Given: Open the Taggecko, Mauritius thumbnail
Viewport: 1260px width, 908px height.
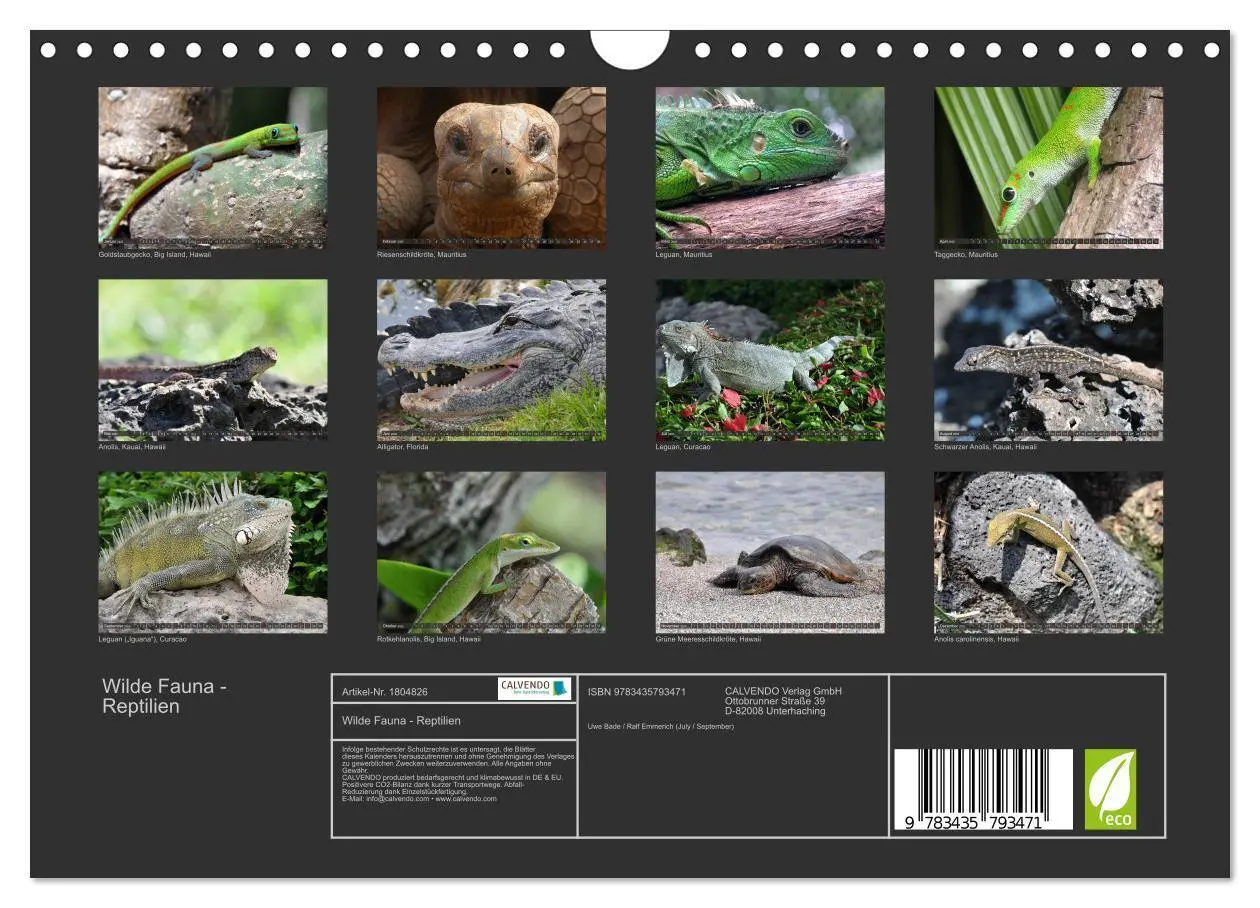Looking at the screenshot, I should point(1049,167).
